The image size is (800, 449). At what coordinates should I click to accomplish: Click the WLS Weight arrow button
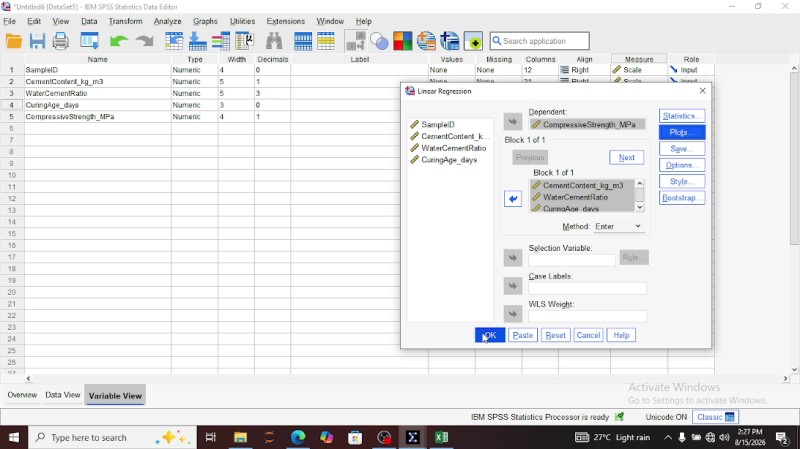coord(513,314)
